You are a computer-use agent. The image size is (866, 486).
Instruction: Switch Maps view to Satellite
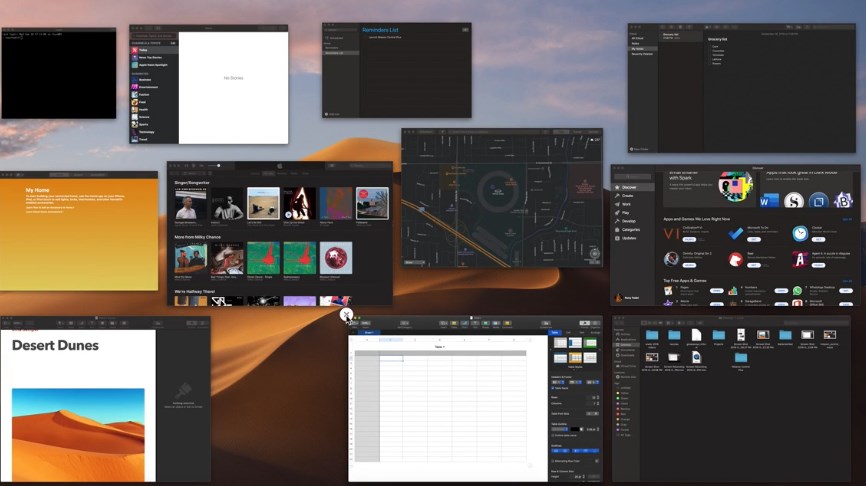pos(593,132)
